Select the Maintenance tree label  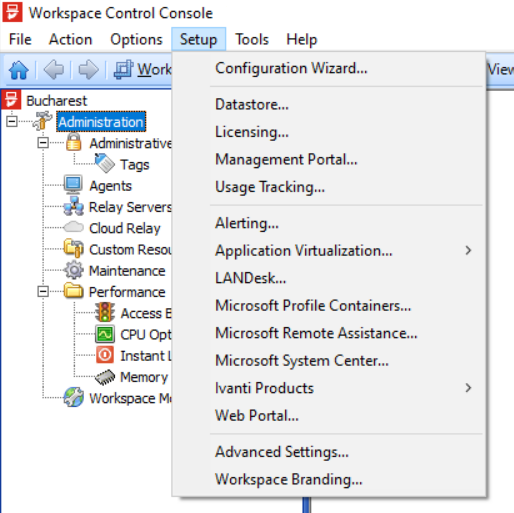(x=127, y=271)
